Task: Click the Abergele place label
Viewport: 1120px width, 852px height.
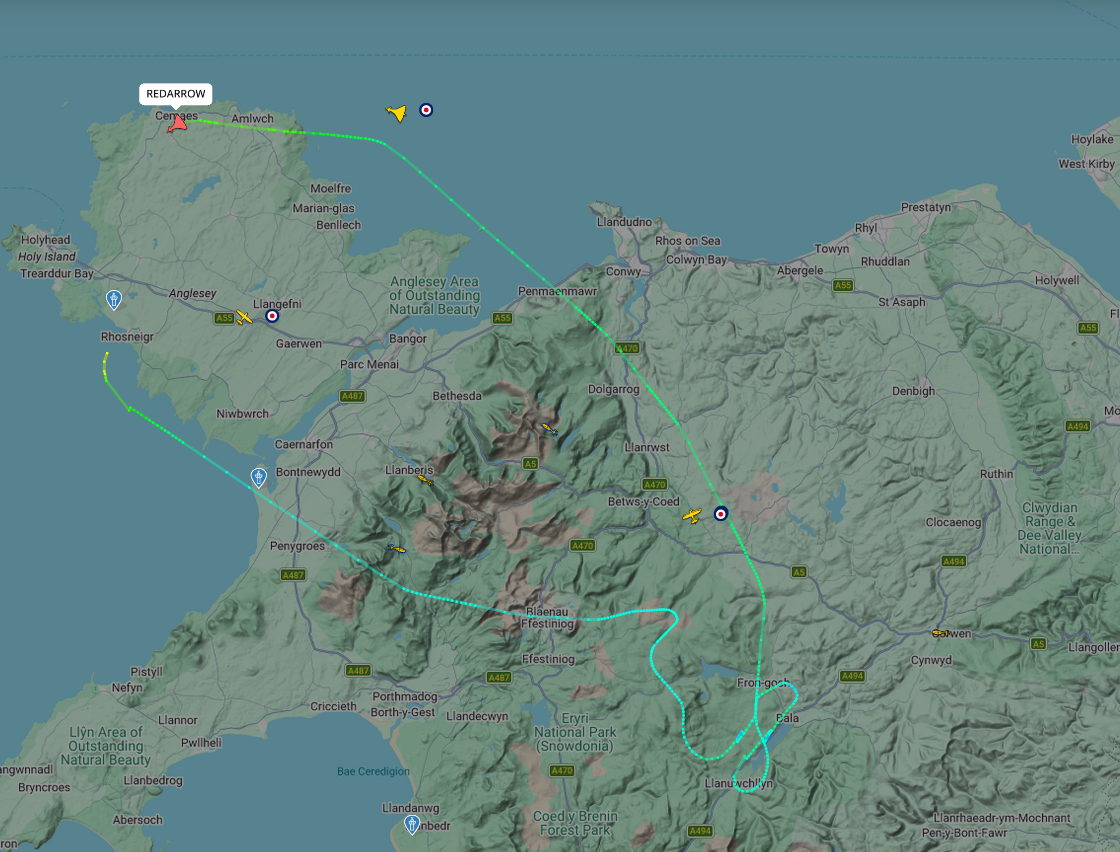Action: coord(800,271)
